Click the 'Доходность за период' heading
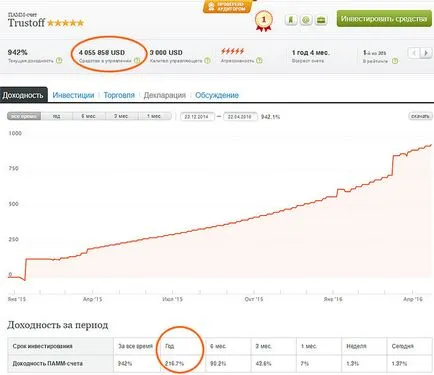Image resolution: width=434 pixels, height=375 pixels. click(x=58, y=325)
